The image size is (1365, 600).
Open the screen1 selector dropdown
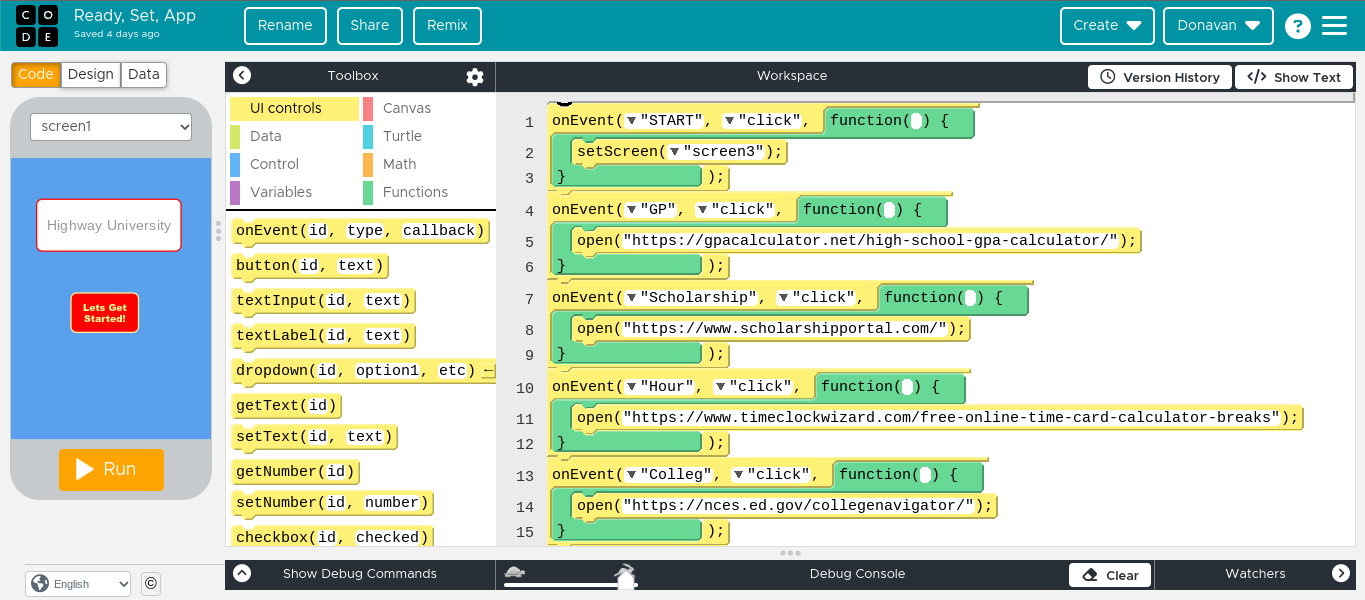(x=111, y=127)
